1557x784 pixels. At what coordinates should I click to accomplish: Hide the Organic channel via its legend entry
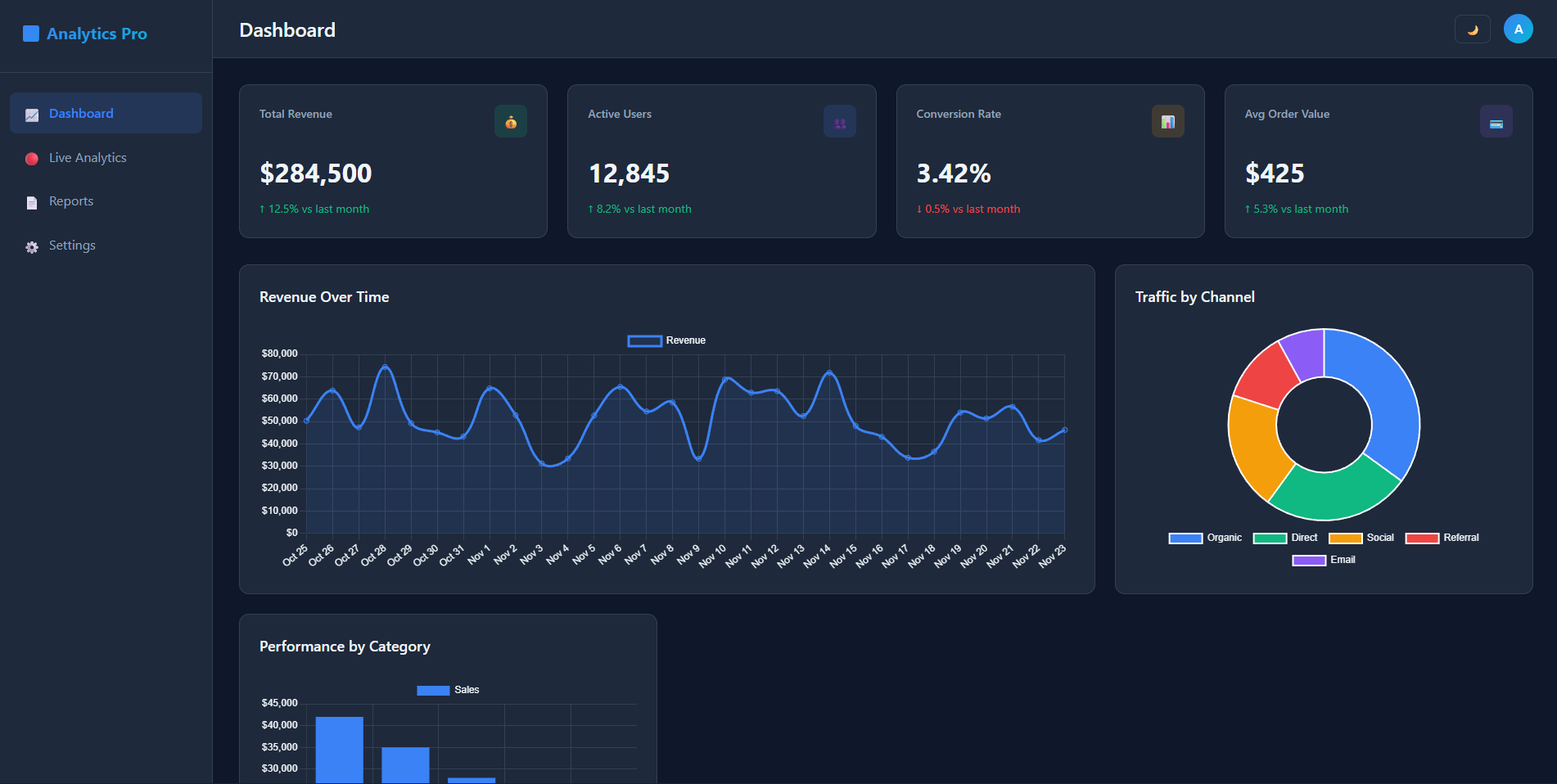[x=1204, y=538]
